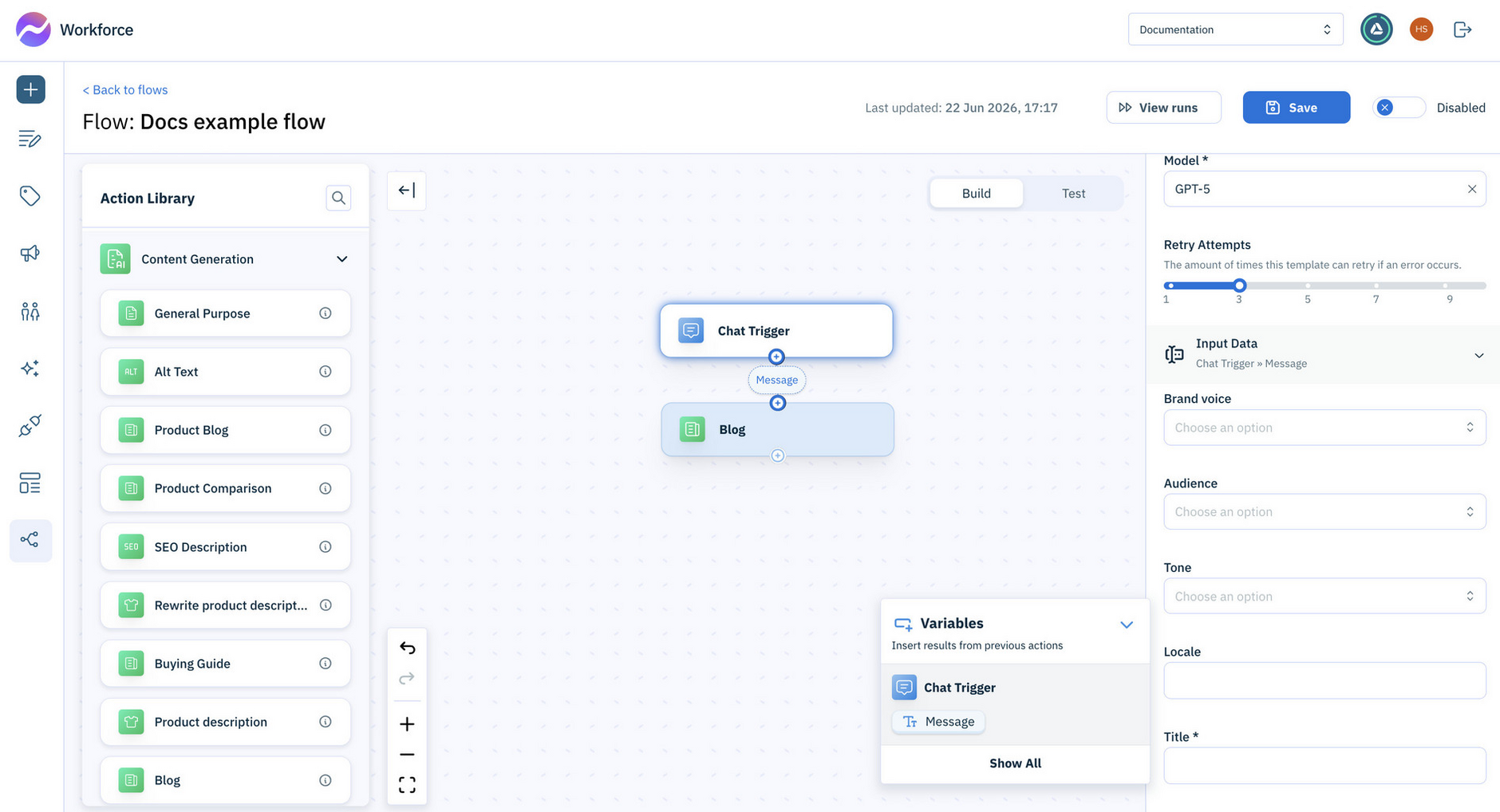Image resolution: width=1500 pixels, height=812 pixels.
Task: Click the info icon beside SEO Description
Action: pyautogui.click(x=326, y=547)
